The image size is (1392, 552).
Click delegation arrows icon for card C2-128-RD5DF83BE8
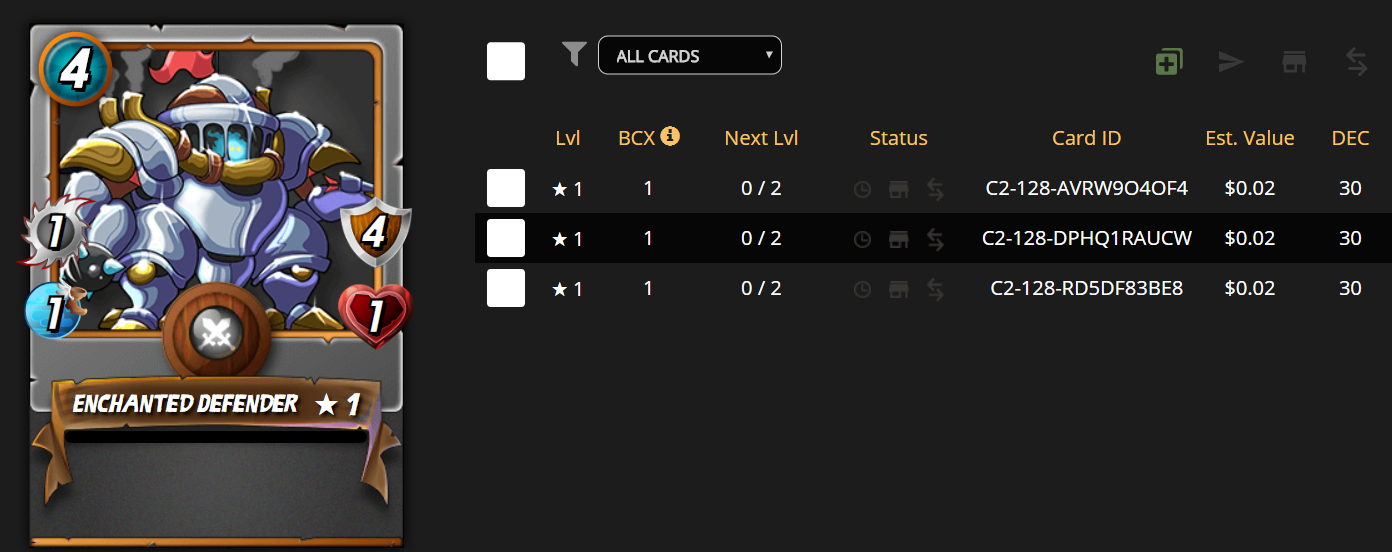[x=935, y=289]
